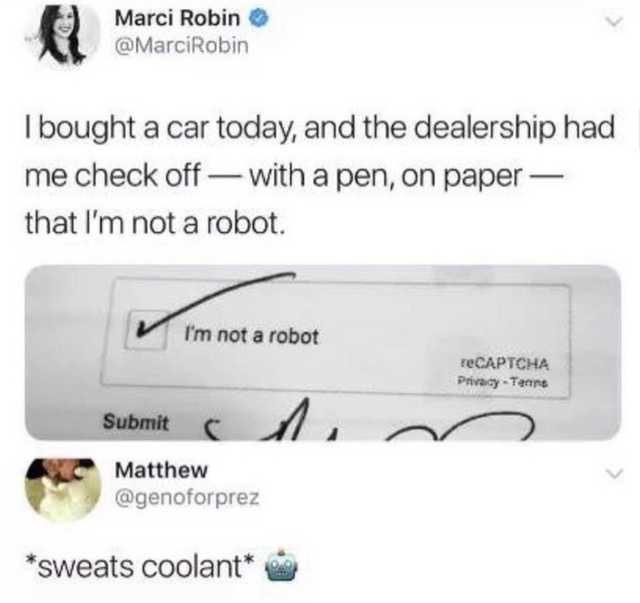Open the attached paper form photo
This screenshot has height=603, width=640.
tap(323, 353)
